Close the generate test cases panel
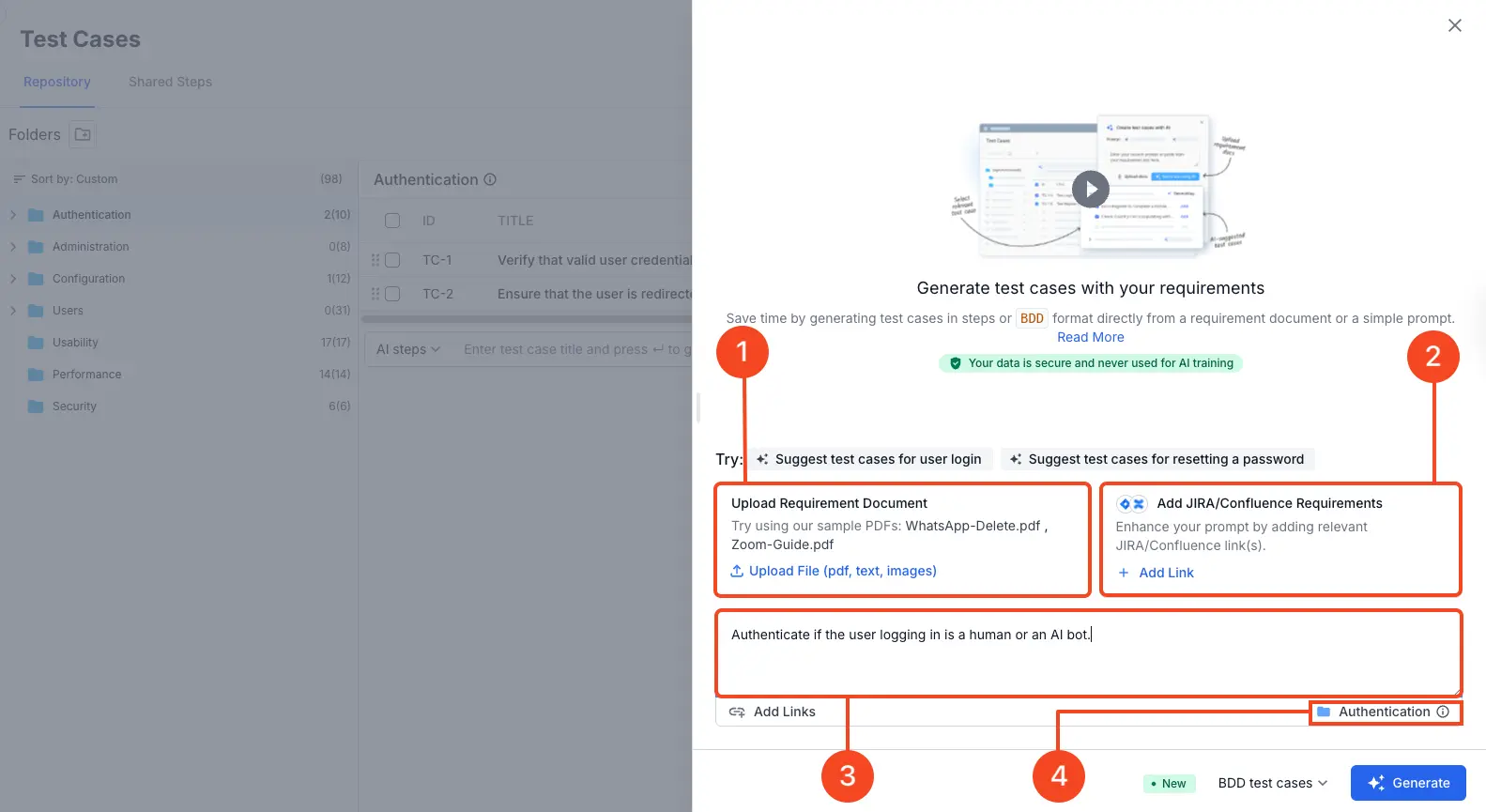Screen dimensions: 1486x812 (1454, 25)
